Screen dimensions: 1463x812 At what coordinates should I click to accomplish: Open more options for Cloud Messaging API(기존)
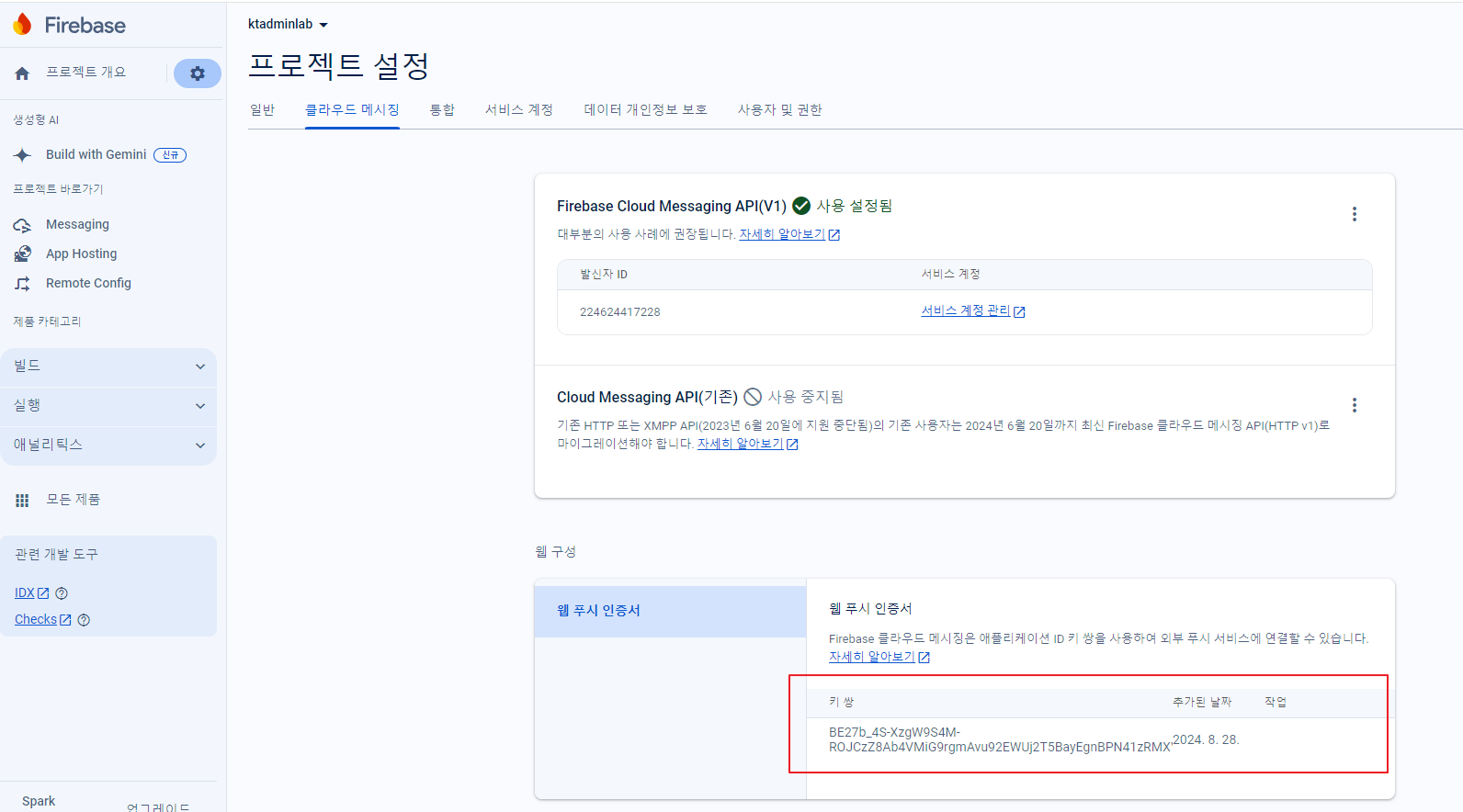coord(1355,405)
